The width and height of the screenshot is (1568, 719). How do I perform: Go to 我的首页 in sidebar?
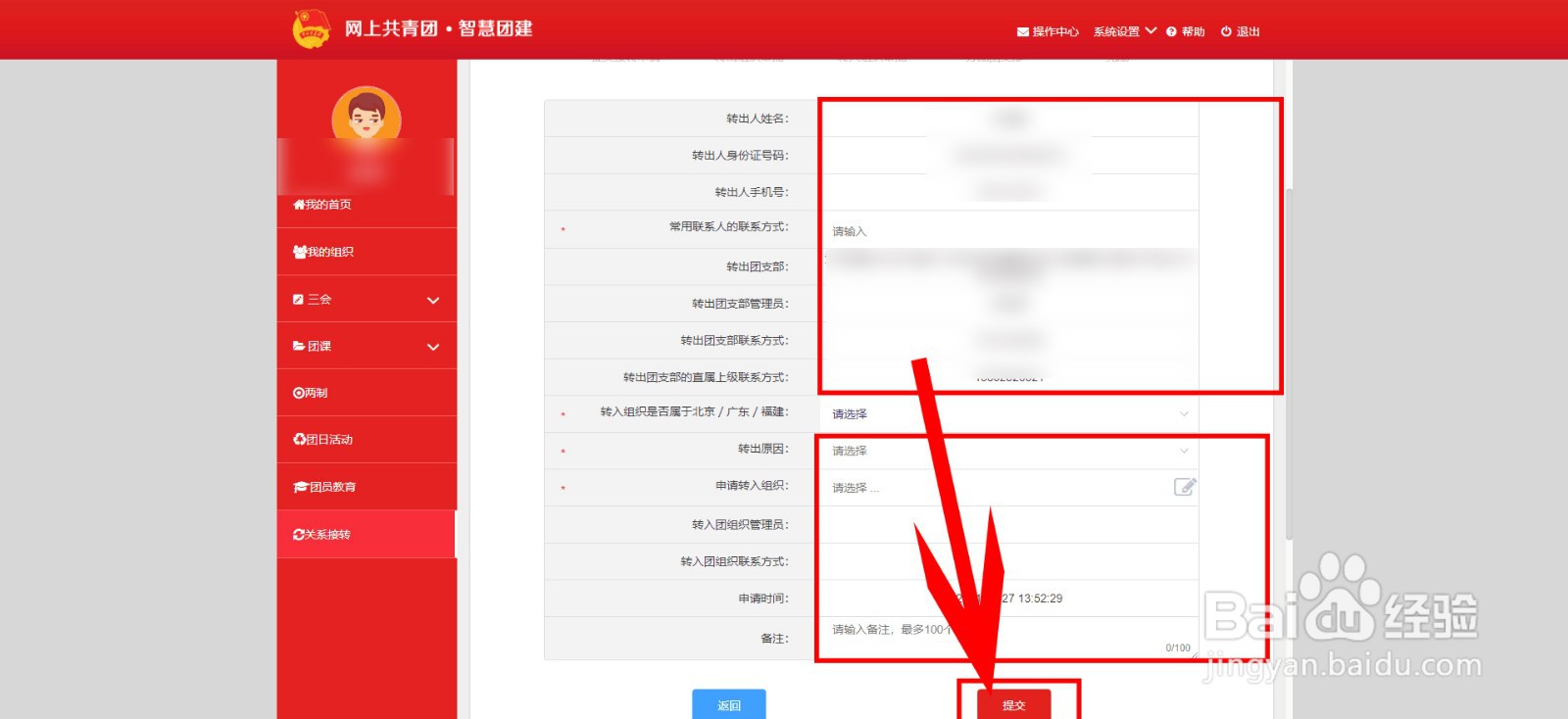point(367,205)
